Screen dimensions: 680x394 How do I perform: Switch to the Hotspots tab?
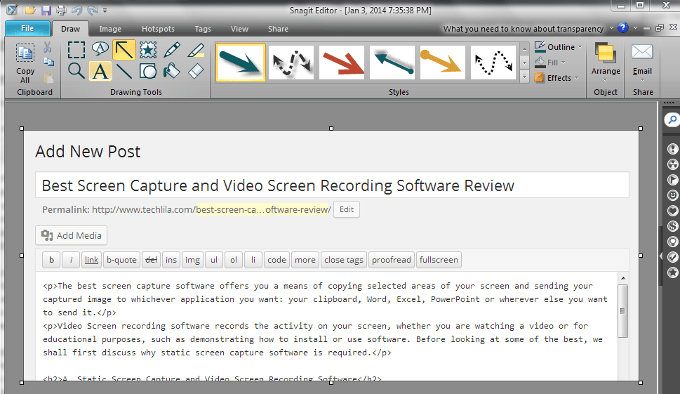158,29
